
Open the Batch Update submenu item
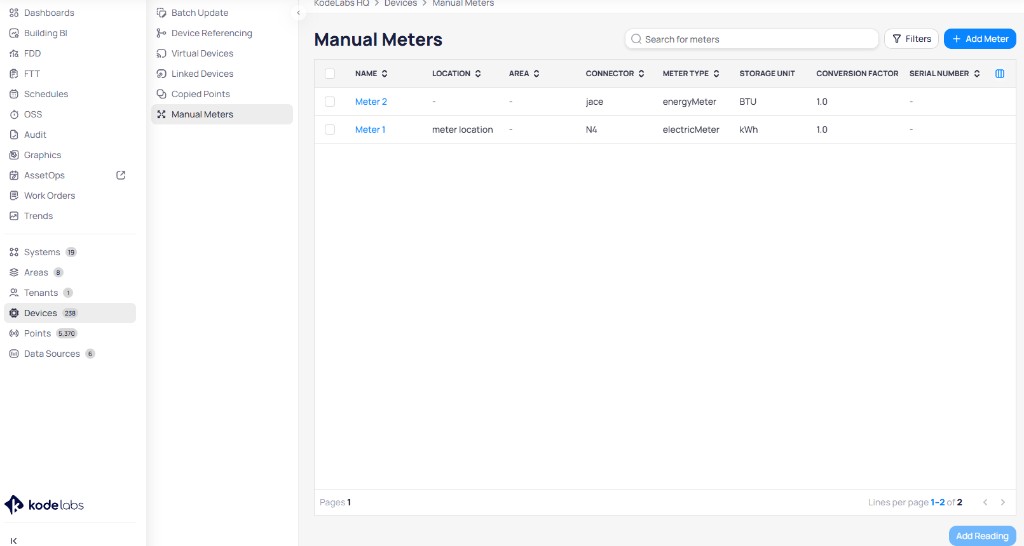click(x=222, y=13)
